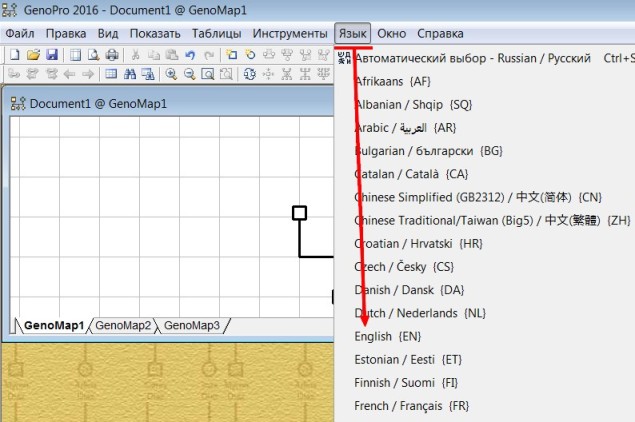Screen dimensions: 635x422
Task: Select English {EN} language
Action: (388, 337)
